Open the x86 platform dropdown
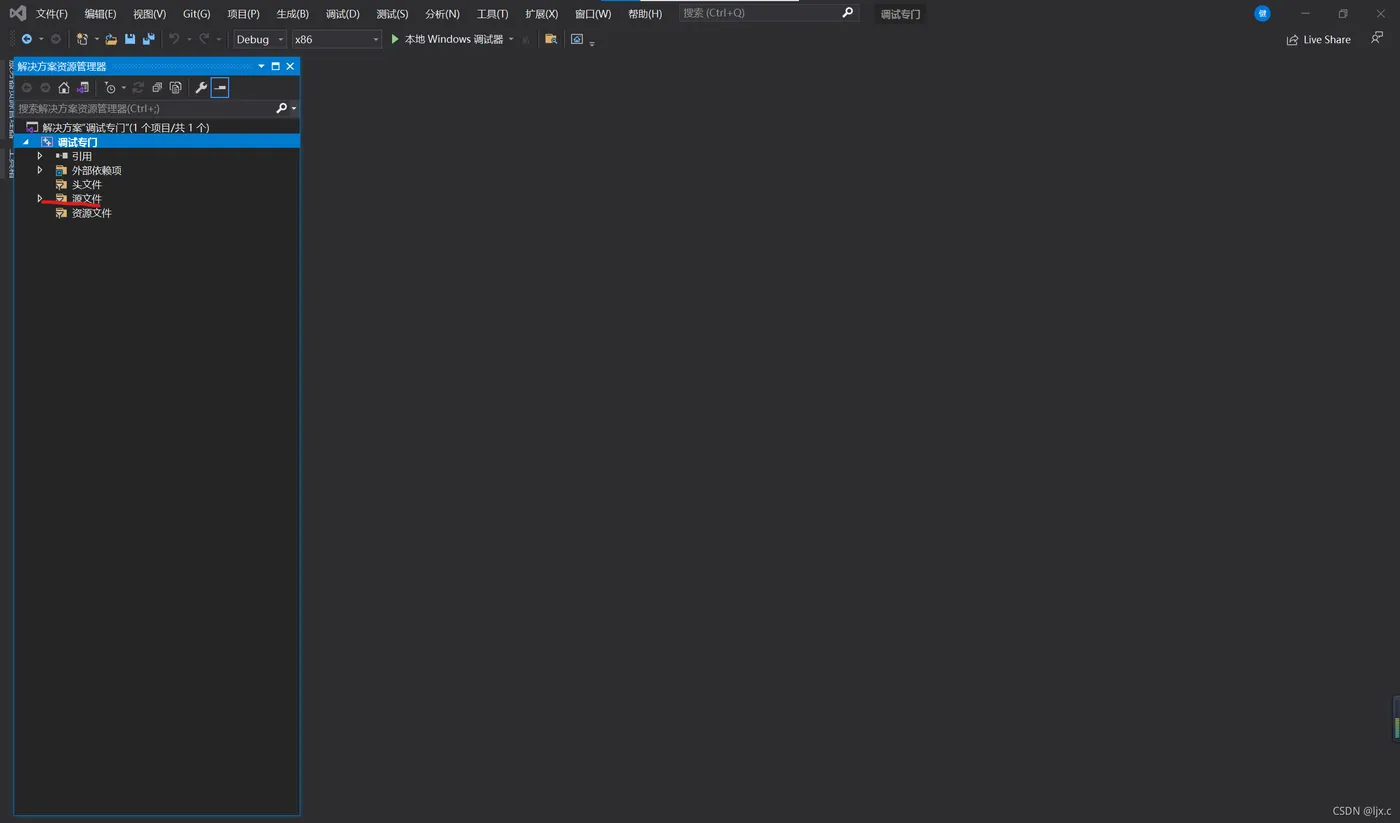This screenshot has height=823, width=1400. pyautogui.click(x=336, y=39)
